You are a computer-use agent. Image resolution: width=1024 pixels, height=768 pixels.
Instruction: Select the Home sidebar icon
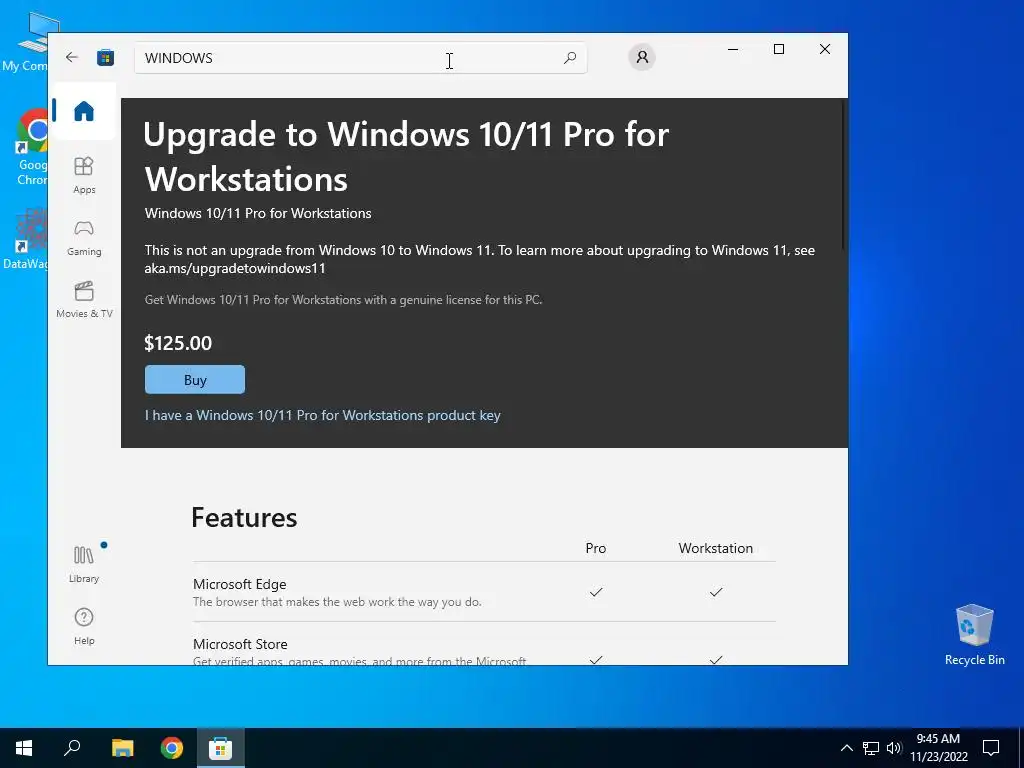84,110
